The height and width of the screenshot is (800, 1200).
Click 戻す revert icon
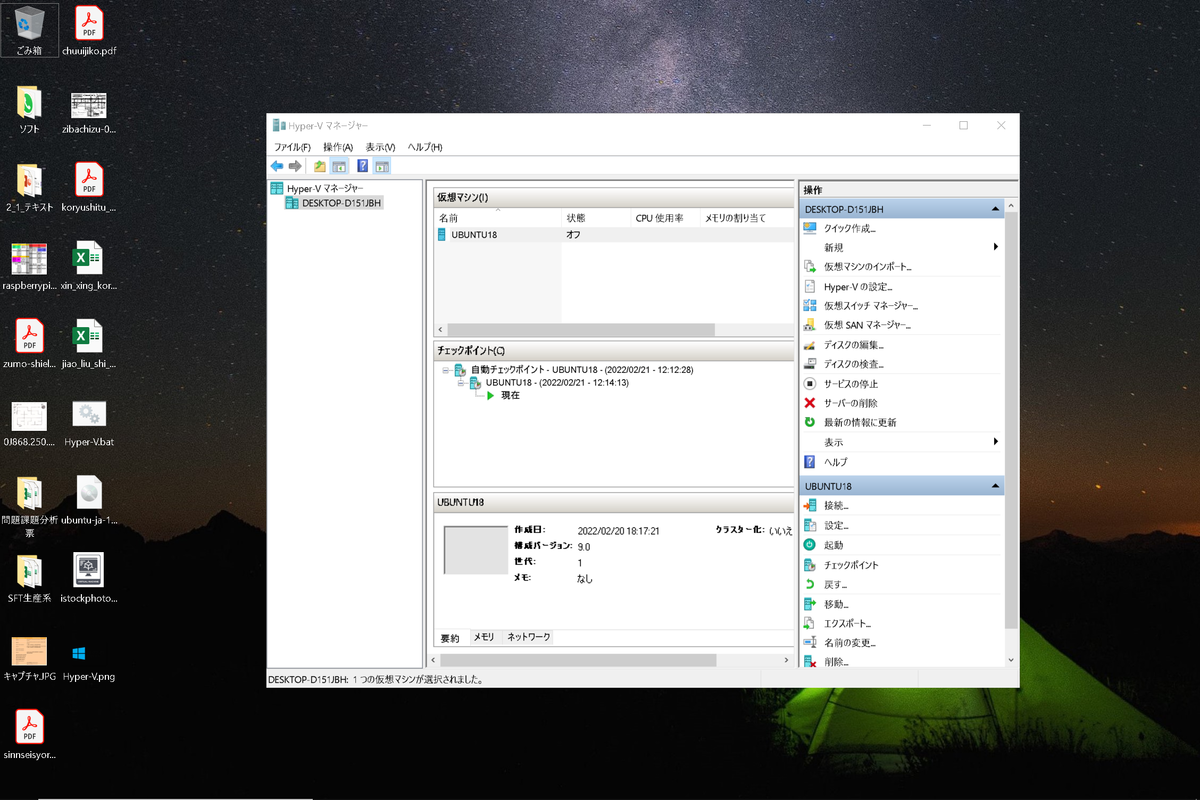tap(810, 584)
